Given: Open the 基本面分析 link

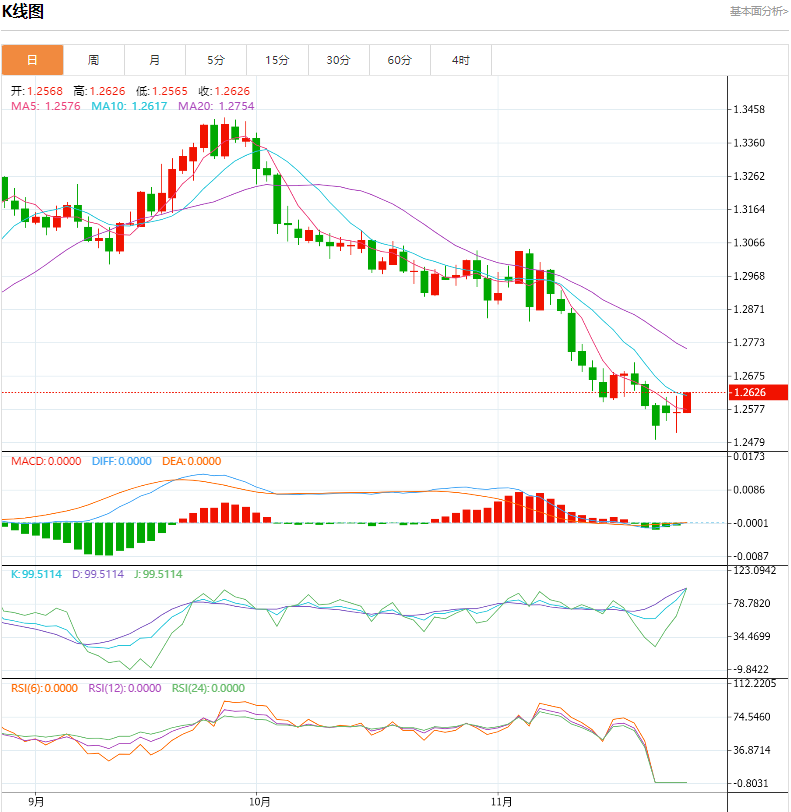Looking at the screenshot, I should point(758,11).
